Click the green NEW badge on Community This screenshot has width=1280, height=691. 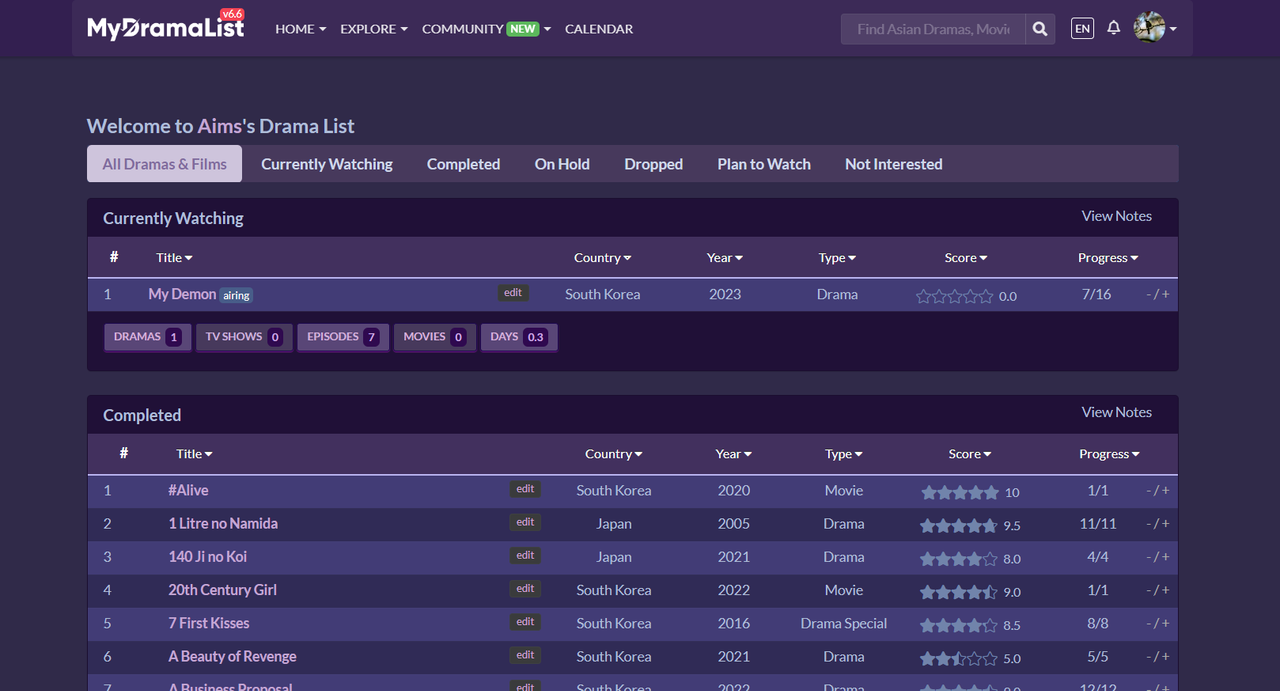[x=523, y=29]
